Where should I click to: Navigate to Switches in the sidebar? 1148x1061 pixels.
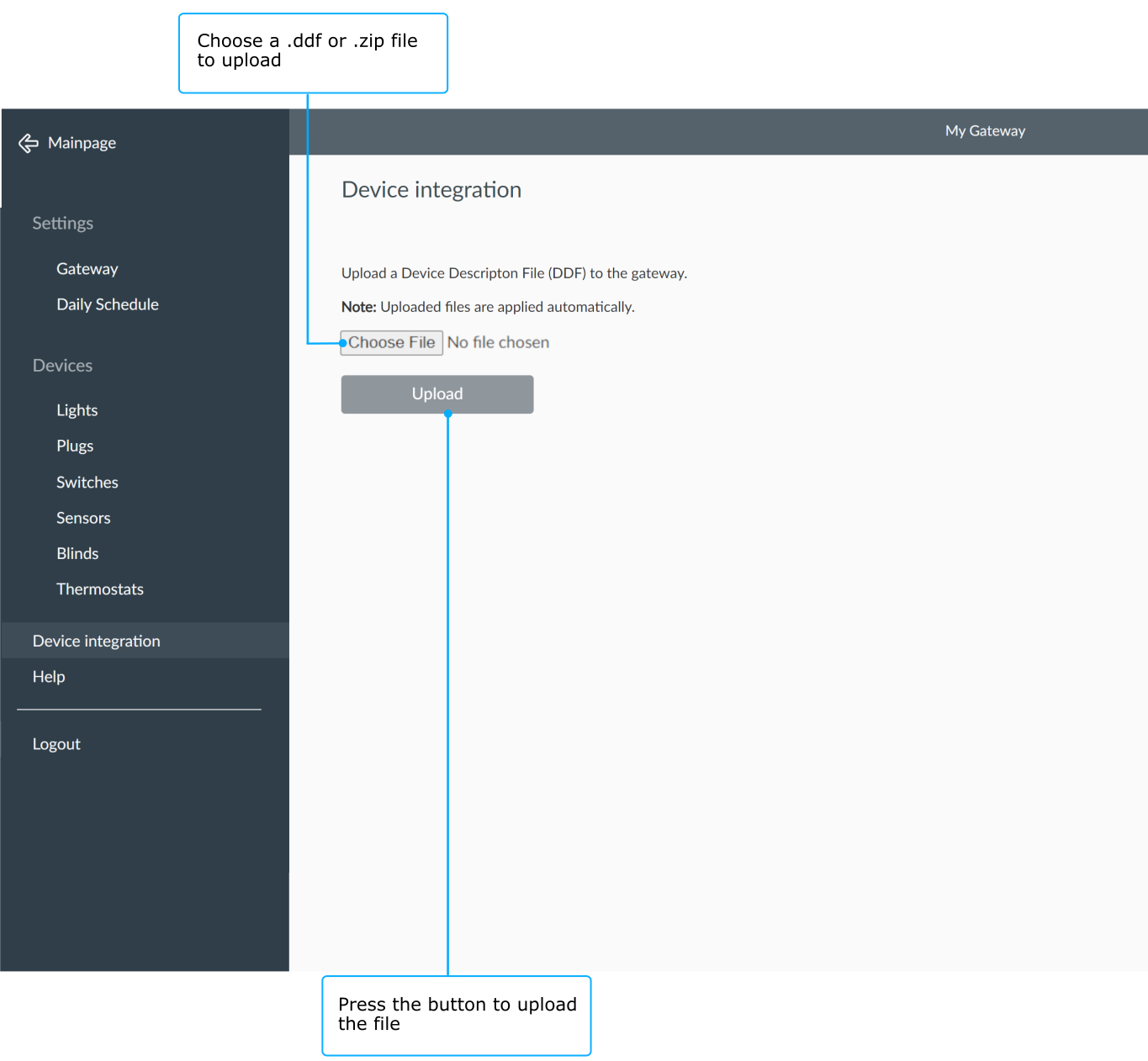pos(87,483)
